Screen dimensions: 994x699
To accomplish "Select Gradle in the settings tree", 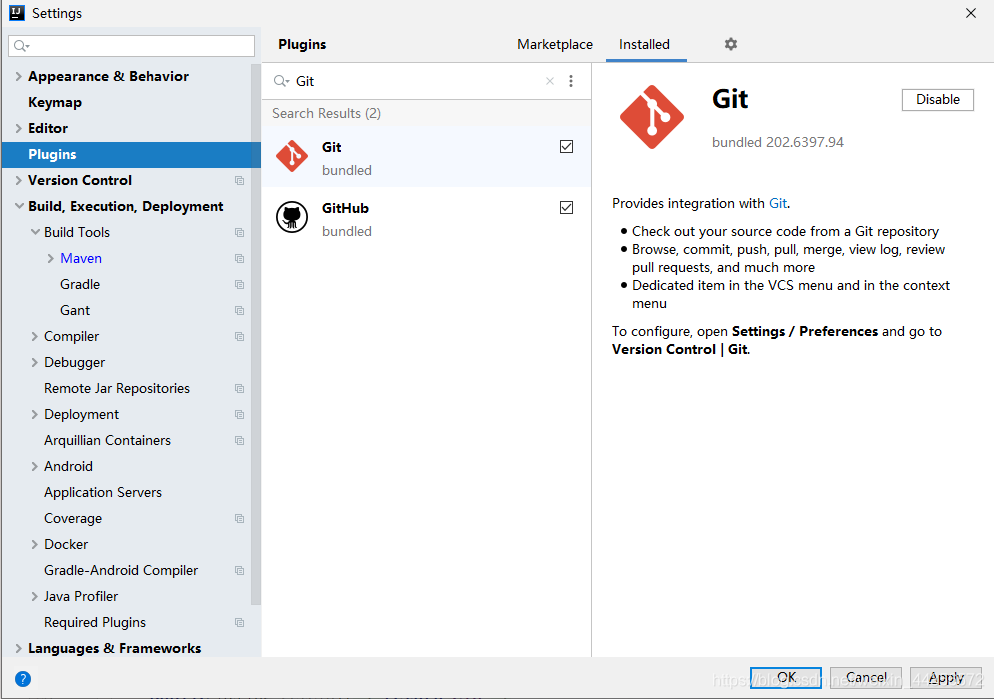I will tap(80, 284).
